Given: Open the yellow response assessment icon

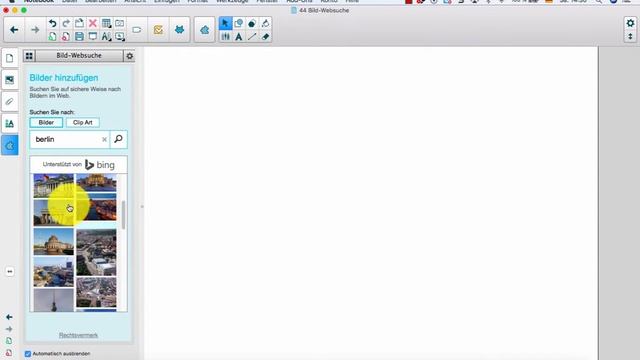Looking at the screenshot, I should 158,30.
